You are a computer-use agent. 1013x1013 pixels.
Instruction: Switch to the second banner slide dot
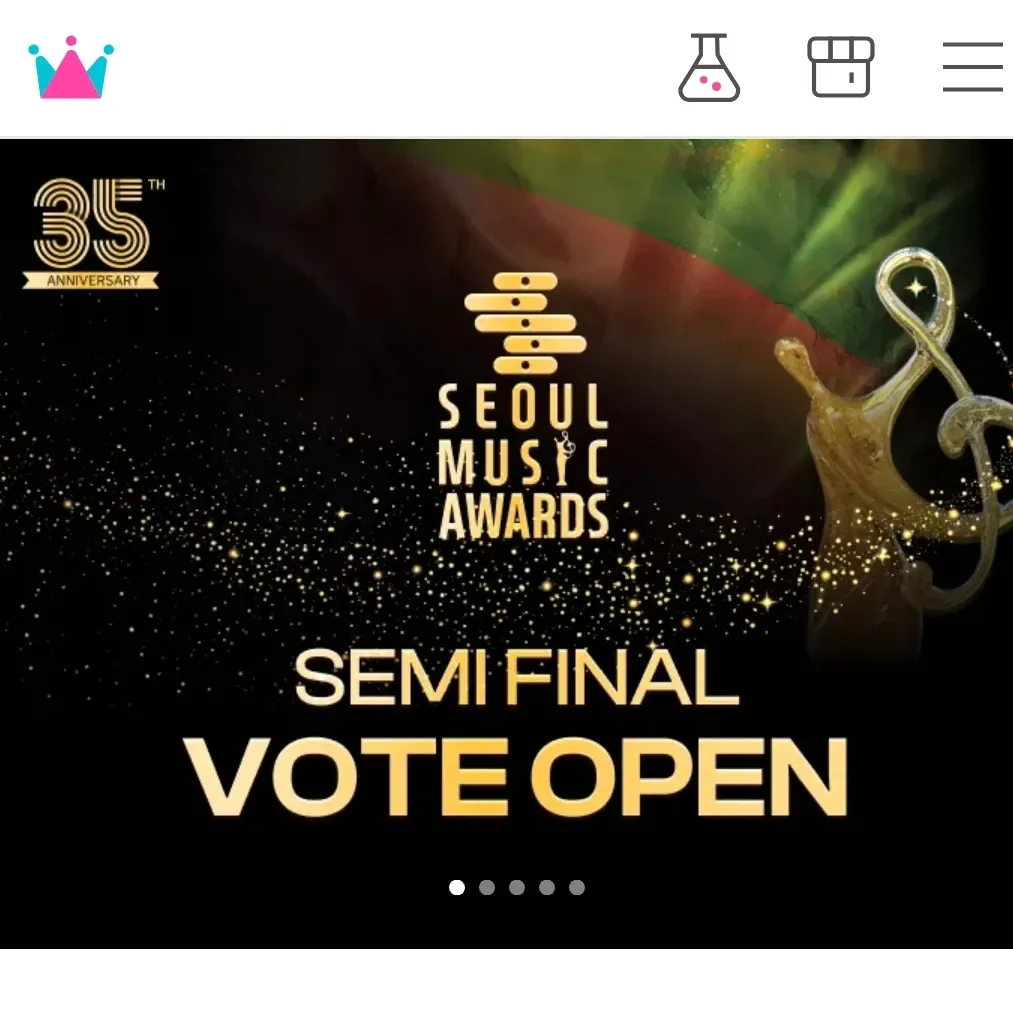pyautogui.click(x=487, y=888)
